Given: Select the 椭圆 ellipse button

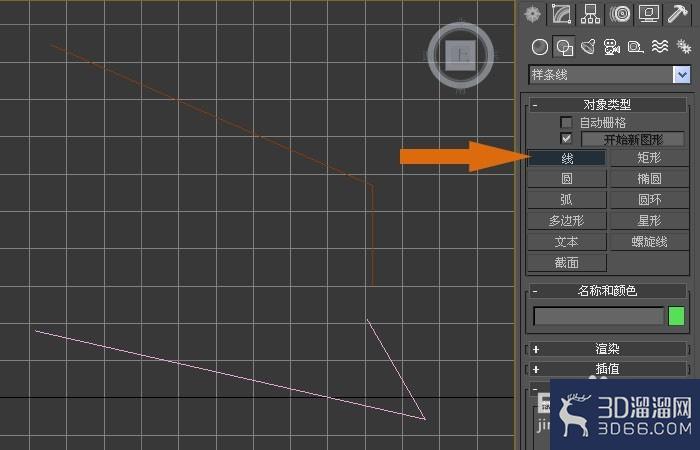Looking at the screenshot, I should (x=650, y=179).
